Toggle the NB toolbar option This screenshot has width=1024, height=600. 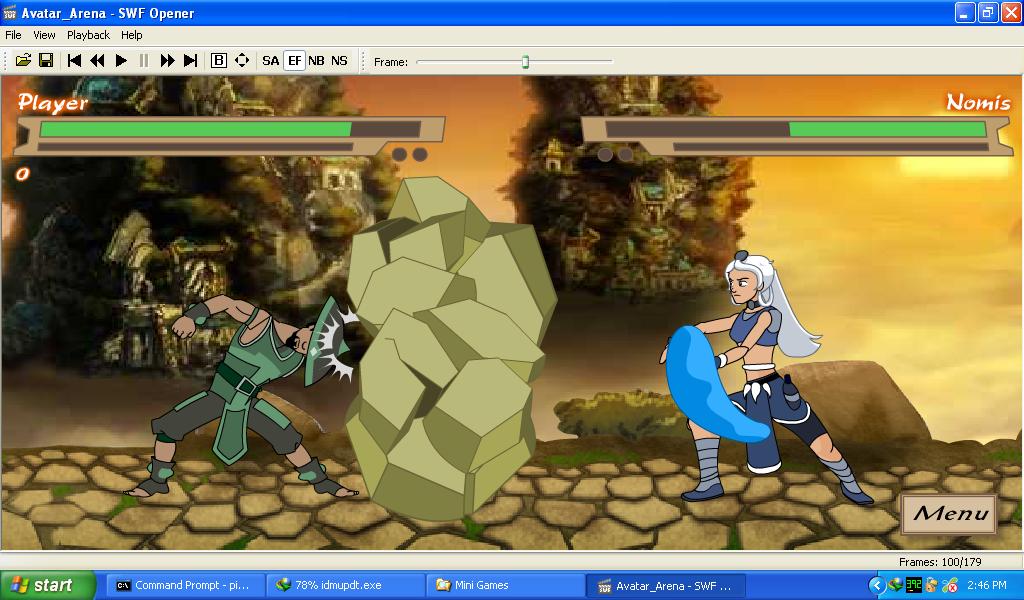click(x=316, y=61)
